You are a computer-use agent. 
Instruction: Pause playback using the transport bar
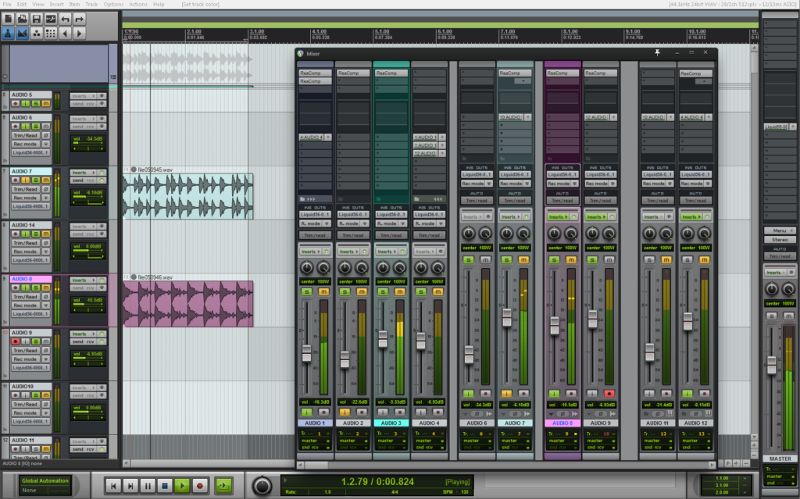pyautogui.click(x=148, y=485)
